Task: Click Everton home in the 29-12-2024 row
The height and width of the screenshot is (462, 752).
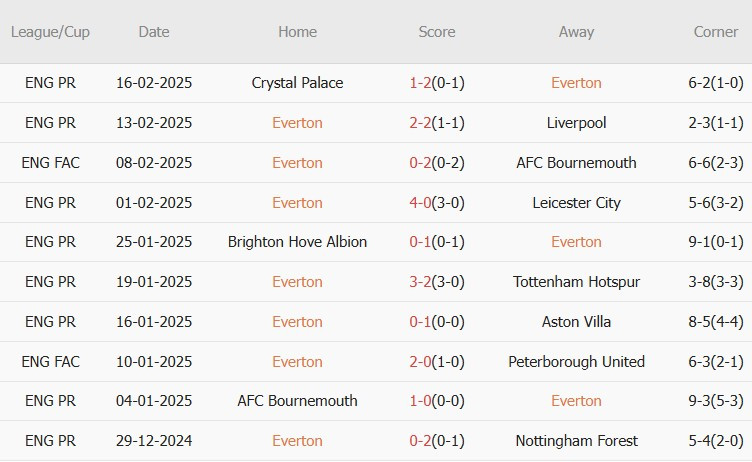Action: tap(297, 440)
